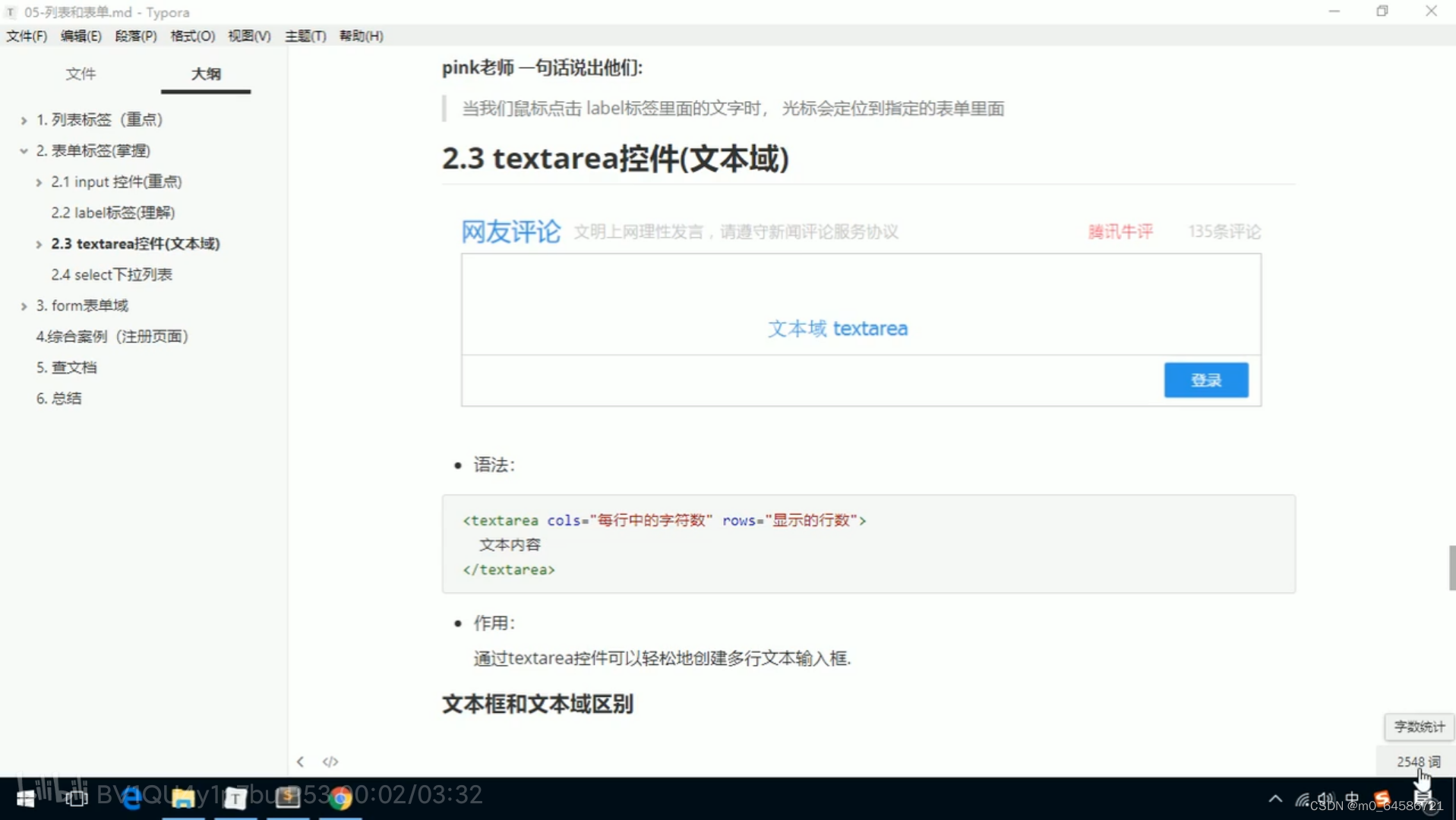Screen dimensions: 1456x820
Task: Show hidden system tray icons
Action: click(1275, 799)
